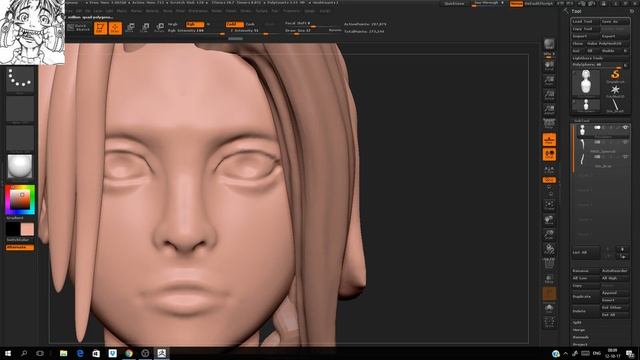
Task: Open File Explorer from the taskbar
Action: tap(64, 353)
